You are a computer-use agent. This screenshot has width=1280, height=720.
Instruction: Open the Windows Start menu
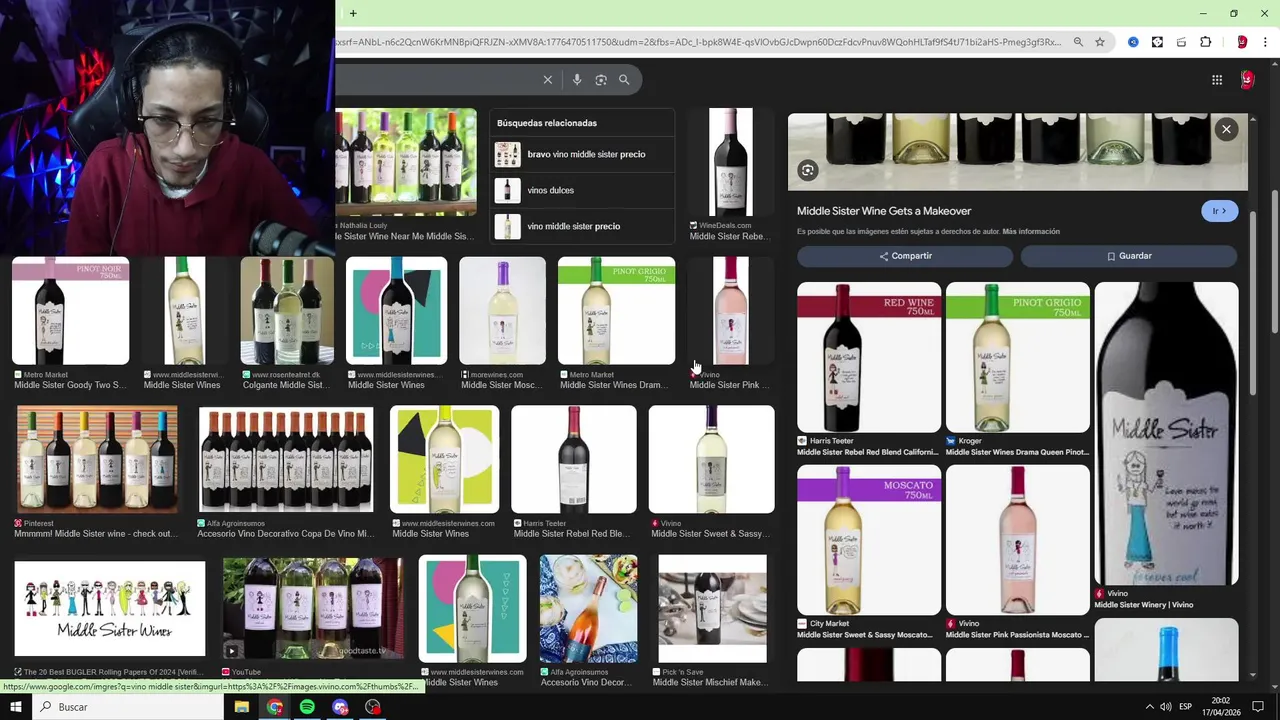(x=15, y=707)
